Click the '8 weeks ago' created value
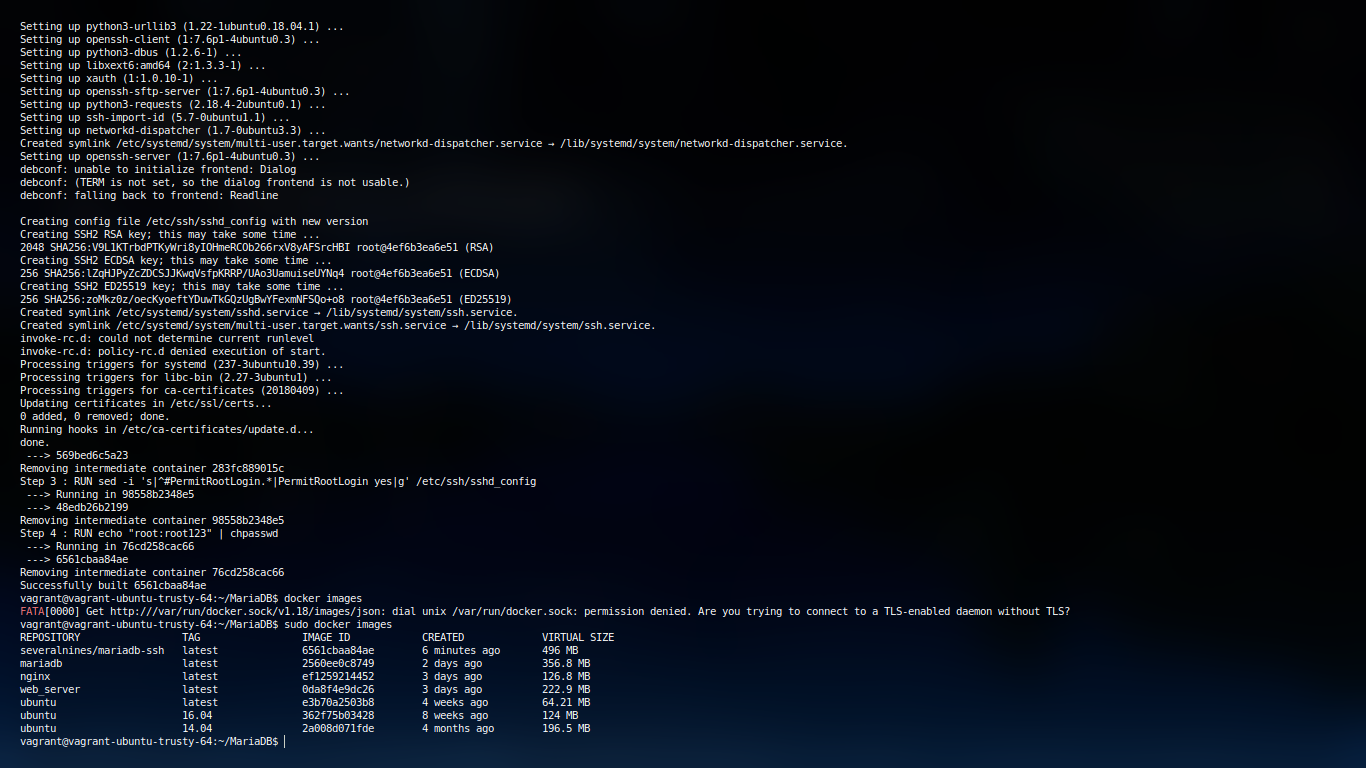Image resolution: width=1366 pixels, height=768 pixels. (x=455, y=716)
